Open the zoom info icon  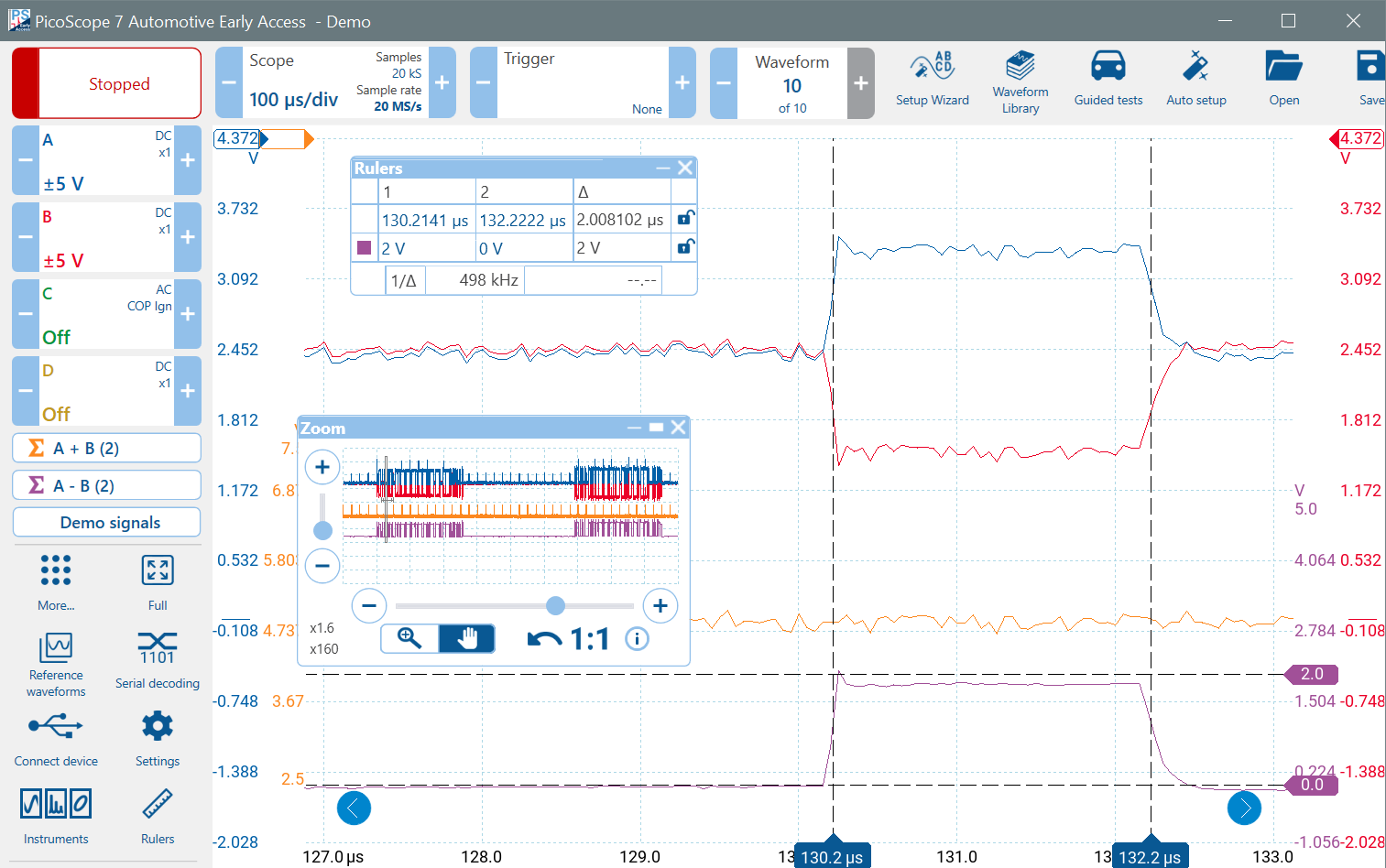point(637,639)
